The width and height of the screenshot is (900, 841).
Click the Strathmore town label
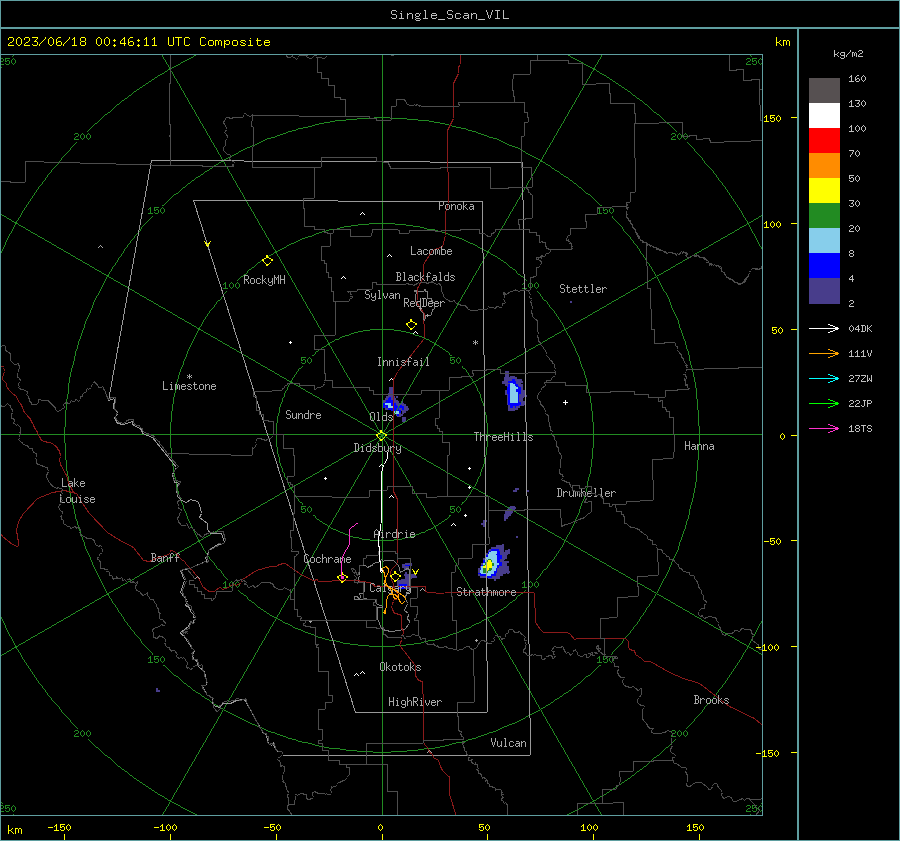[486, 592]
